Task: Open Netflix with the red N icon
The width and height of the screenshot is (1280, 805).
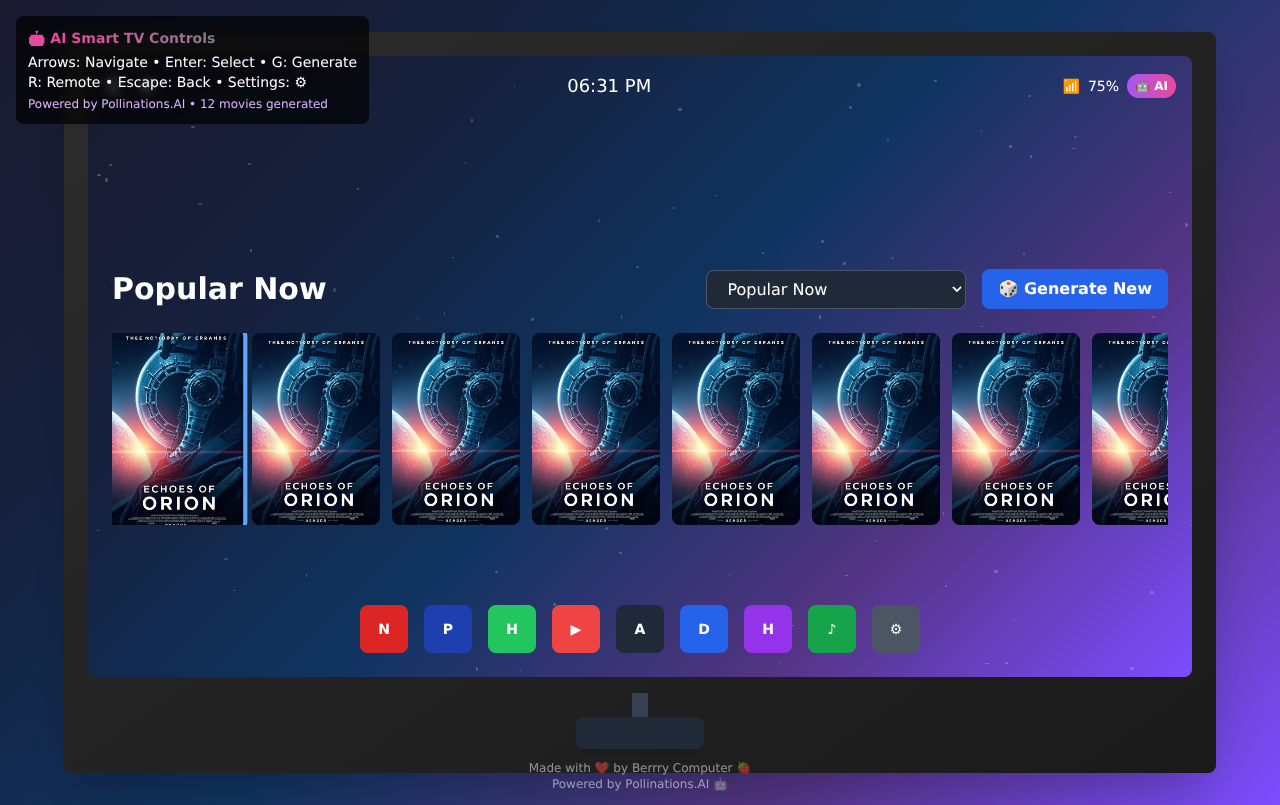Action: pyautogui.click(x=384, y=629)
